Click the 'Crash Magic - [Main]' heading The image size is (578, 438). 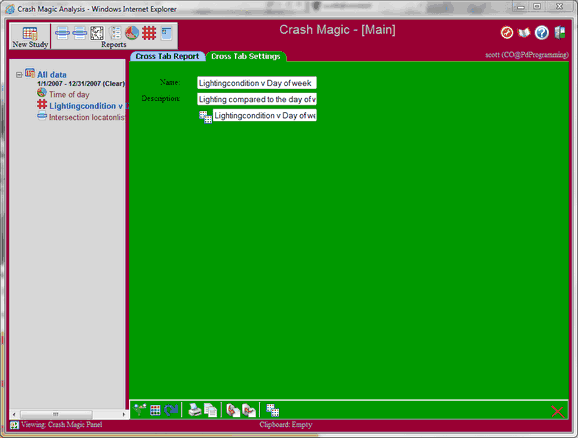point(337,30)
